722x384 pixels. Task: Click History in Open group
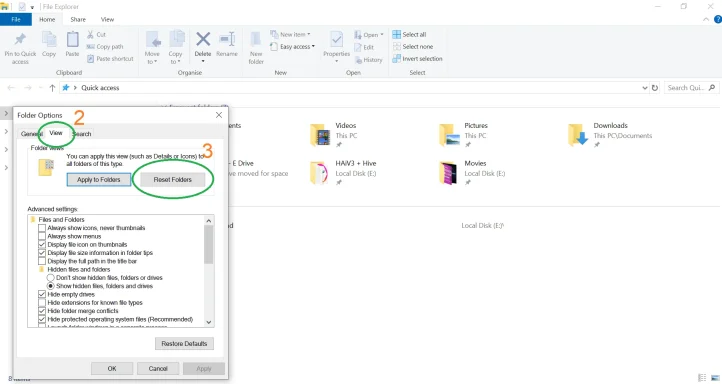(x=369, y=60)
